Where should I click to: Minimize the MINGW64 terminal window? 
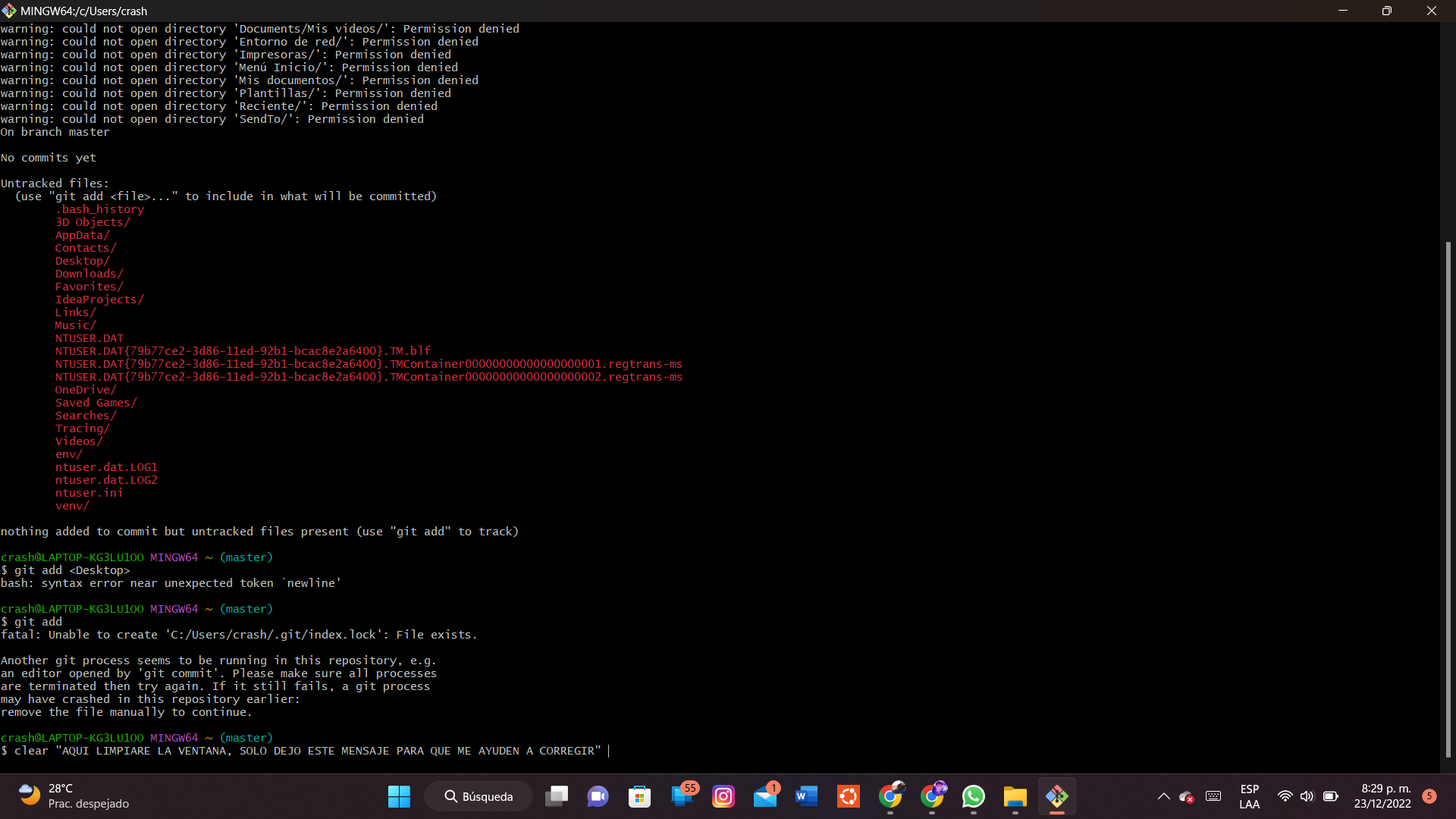1343,11
